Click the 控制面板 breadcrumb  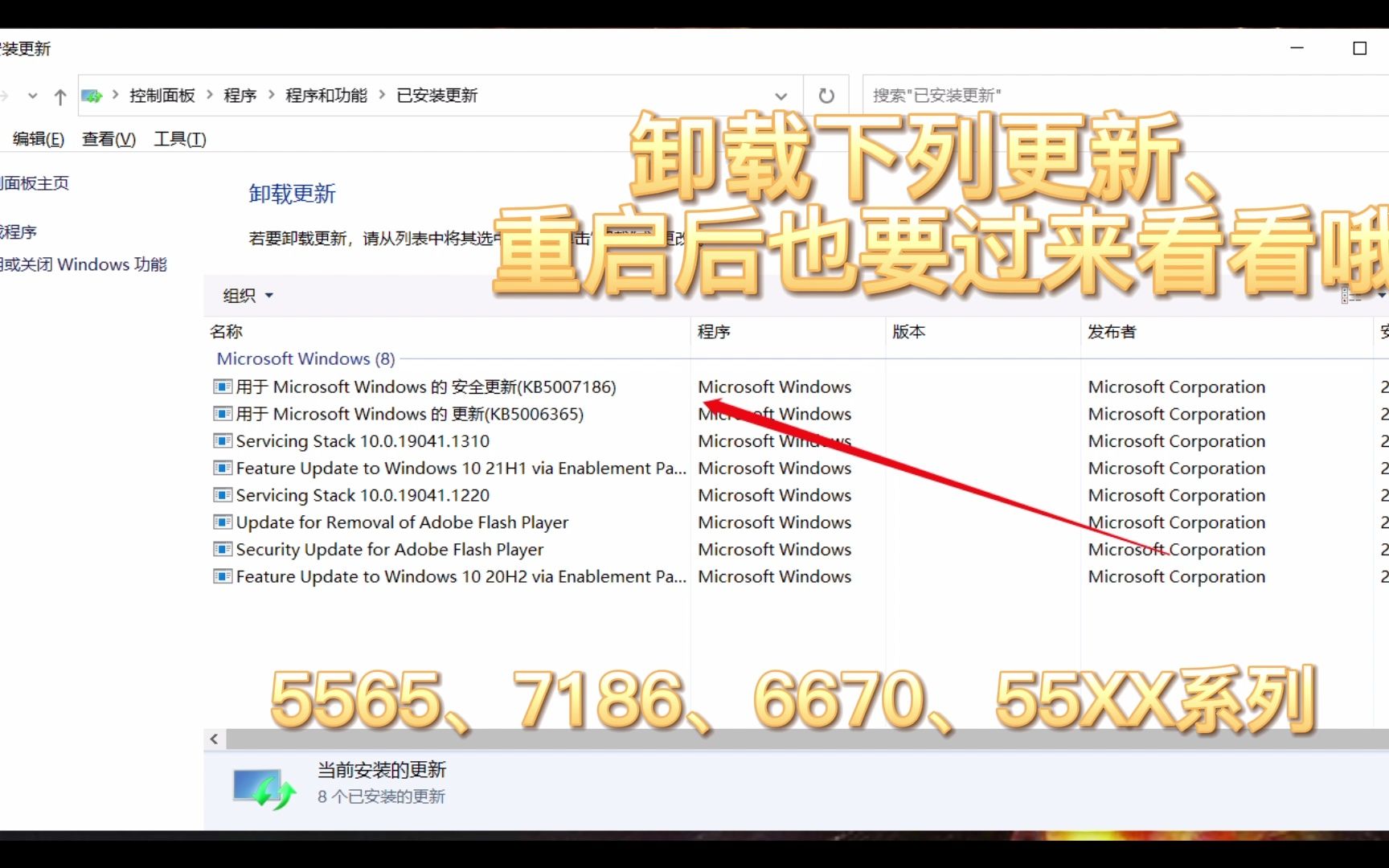(x=162, y=96)
